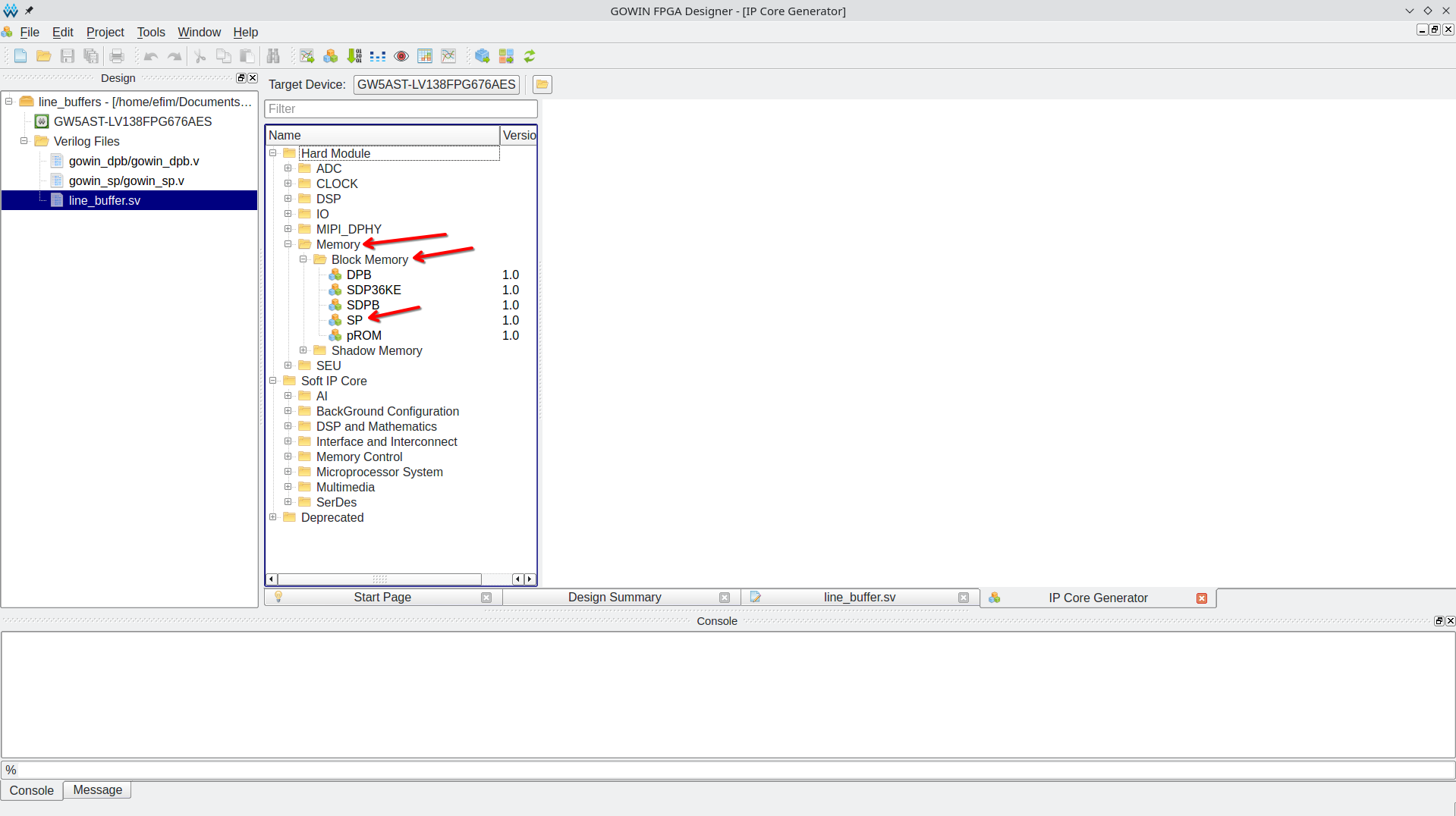This screenshot has width=1456, height=816.
Task: Open Programmer with binary download icon
Action: [354, 56]
